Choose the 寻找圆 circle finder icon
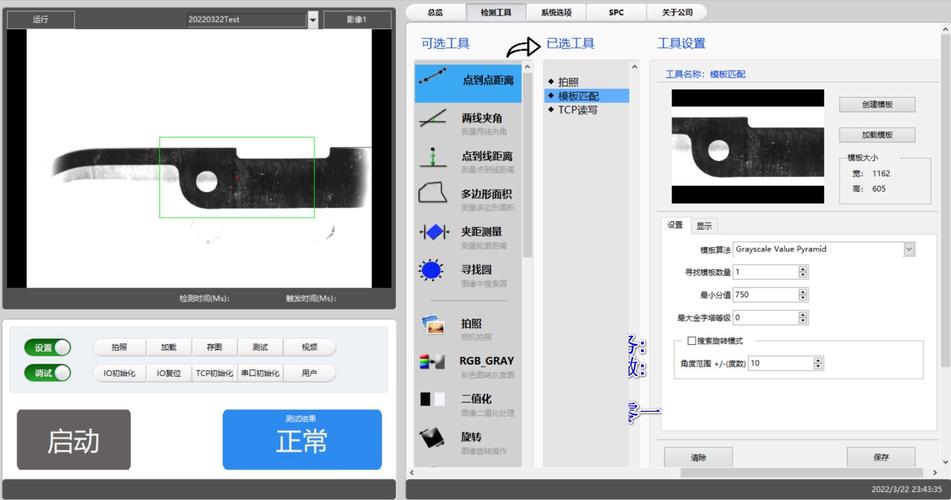This screenshot has width=951, height=500. (431, 269)
